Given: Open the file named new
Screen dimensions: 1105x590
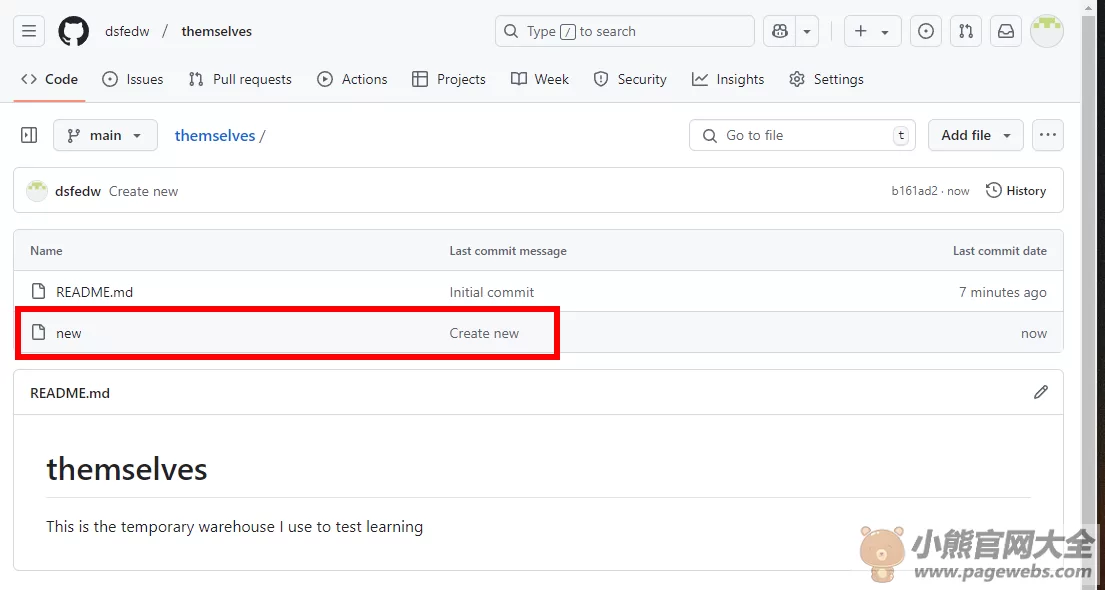Looking at the screenshot, I should pyautogui.click(x=69, y=333).
